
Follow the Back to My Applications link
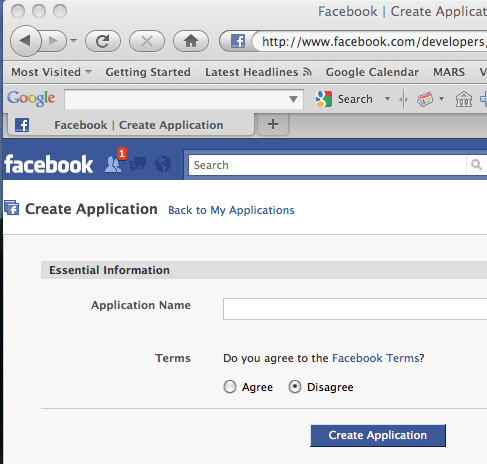pyautogui.click(x=231, y=210)
